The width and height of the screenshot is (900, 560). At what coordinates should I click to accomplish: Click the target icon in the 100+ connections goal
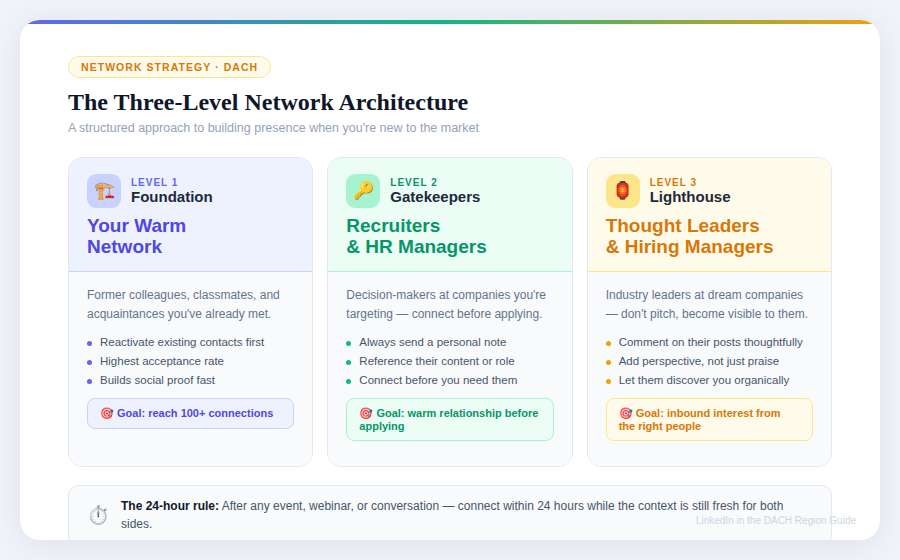tap(107, 413)
